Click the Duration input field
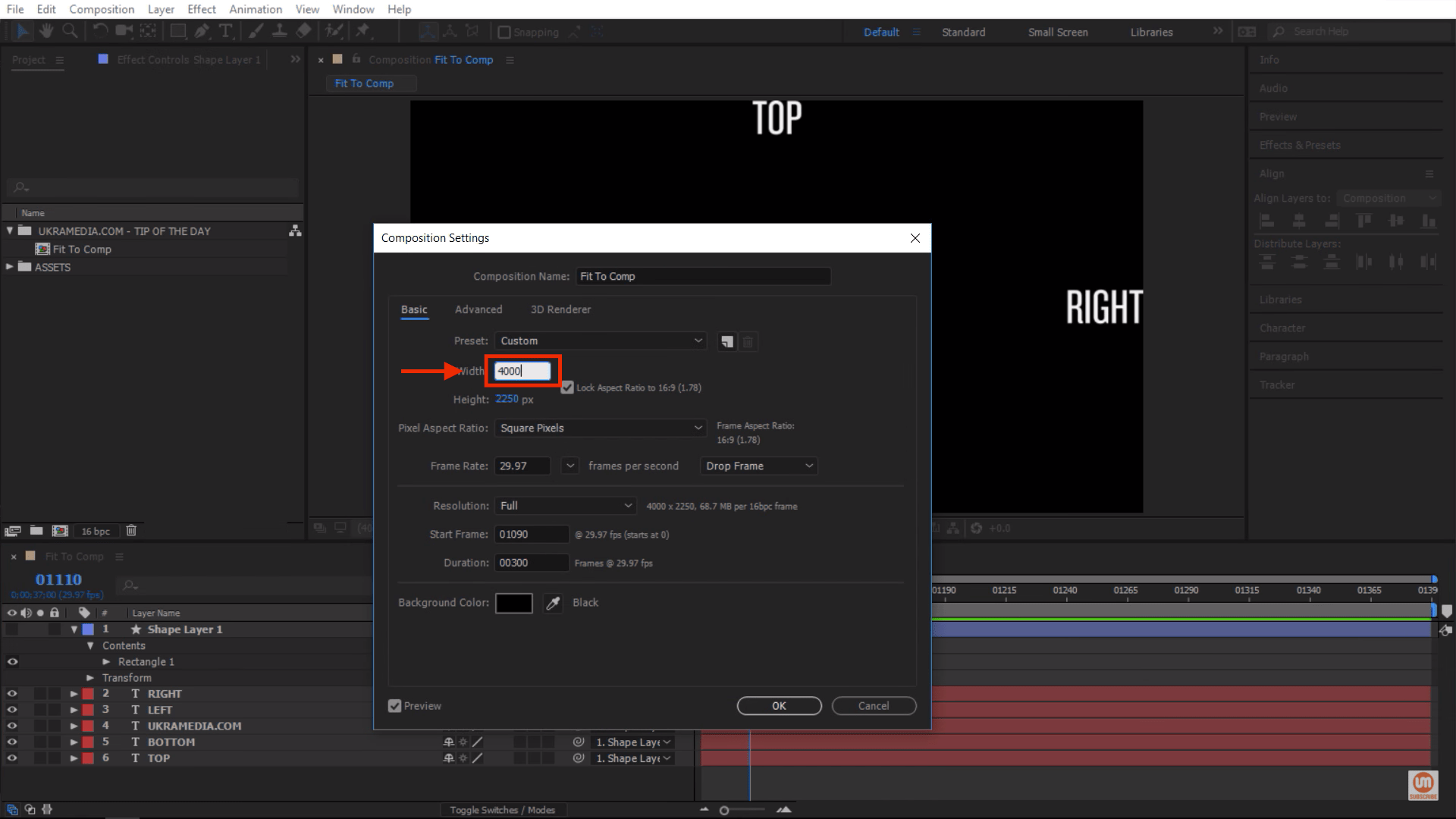Viewport: 1456px width, 819px height. [x=531, y=563]
